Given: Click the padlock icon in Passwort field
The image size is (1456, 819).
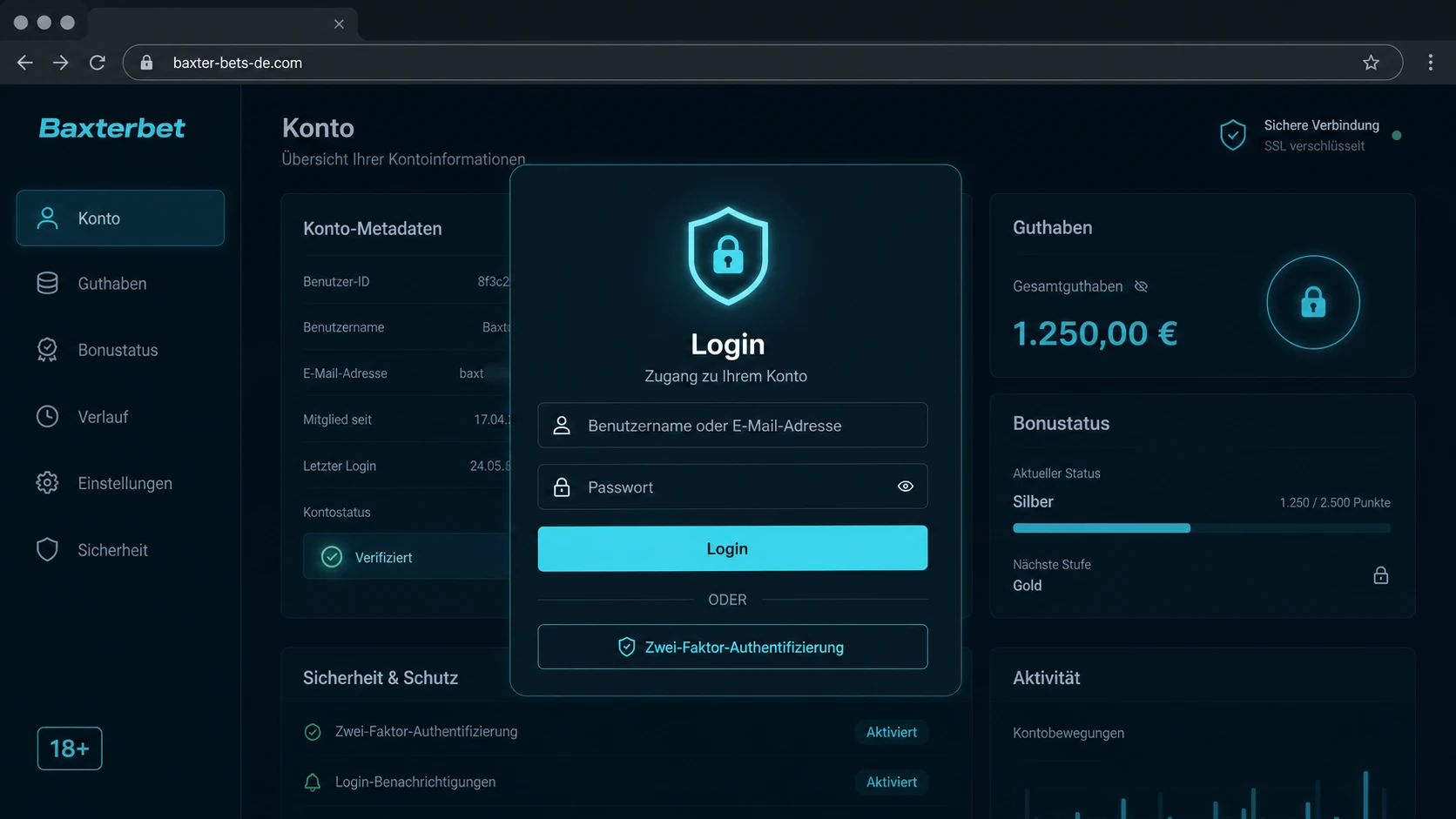Looking at the screenshot, I should pos(562,487).
